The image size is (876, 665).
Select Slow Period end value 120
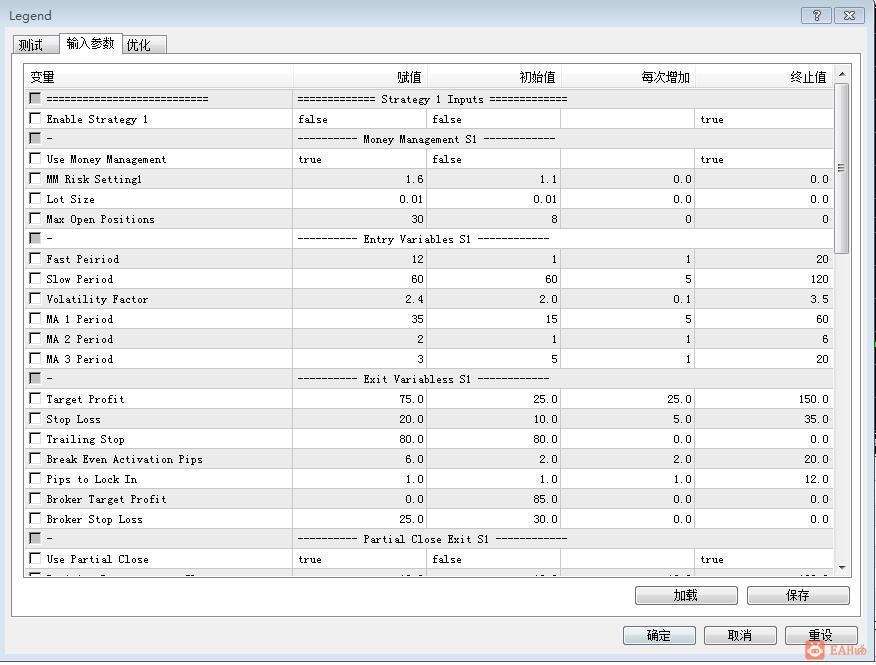(x=764, y=279)
